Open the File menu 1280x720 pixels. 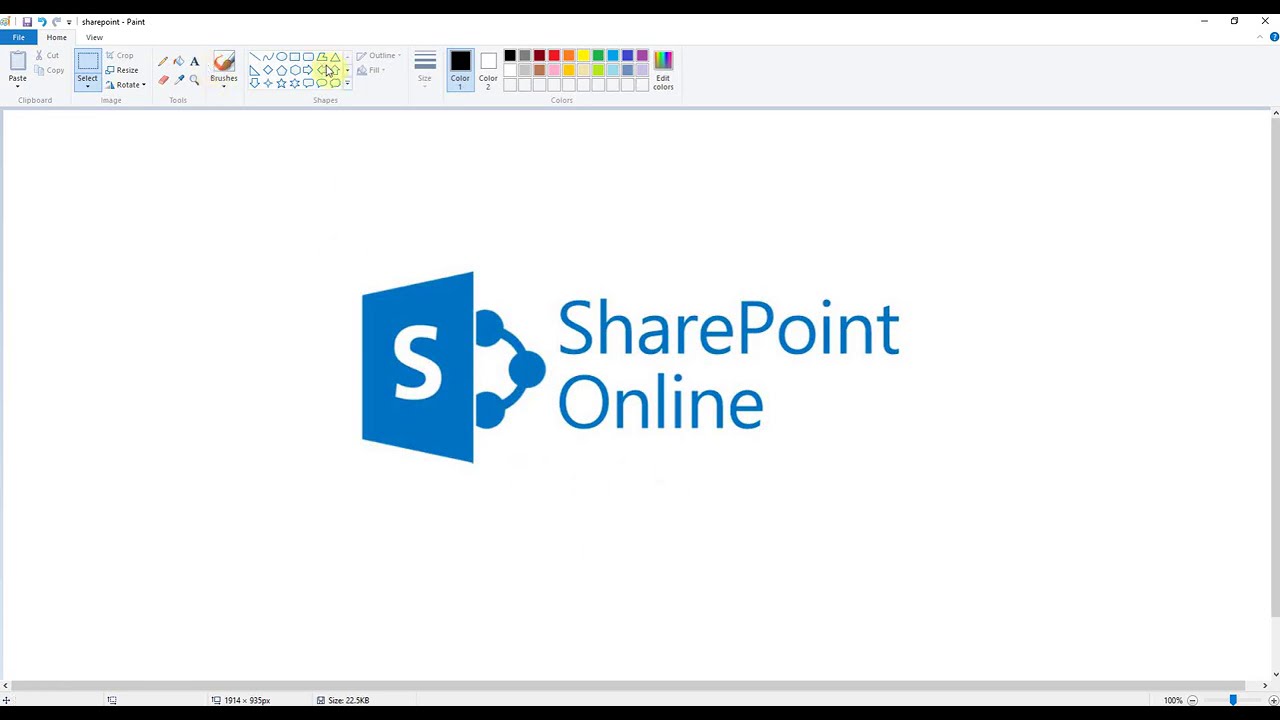click(x=18, y=37)
